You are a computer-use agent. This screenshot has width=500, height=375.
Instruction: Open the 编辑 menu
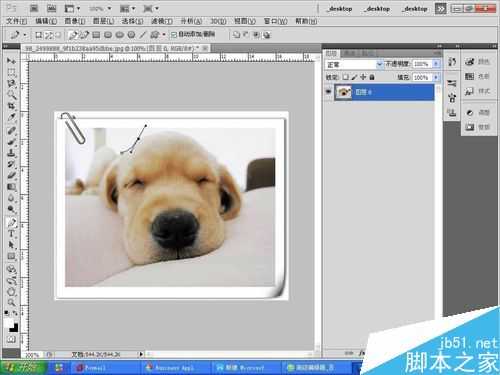pos(46,21)
